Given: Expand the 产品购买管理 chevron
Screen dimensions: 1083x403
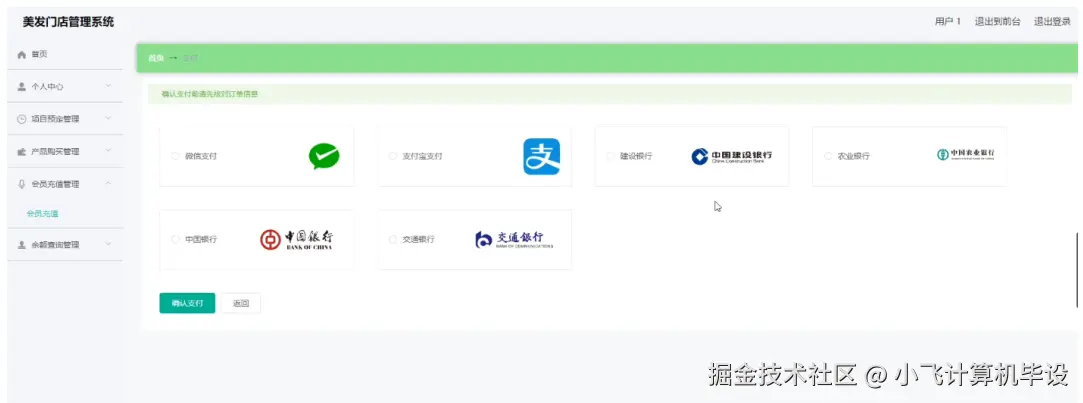Looking at the screenshot, I should click(108, 151).
